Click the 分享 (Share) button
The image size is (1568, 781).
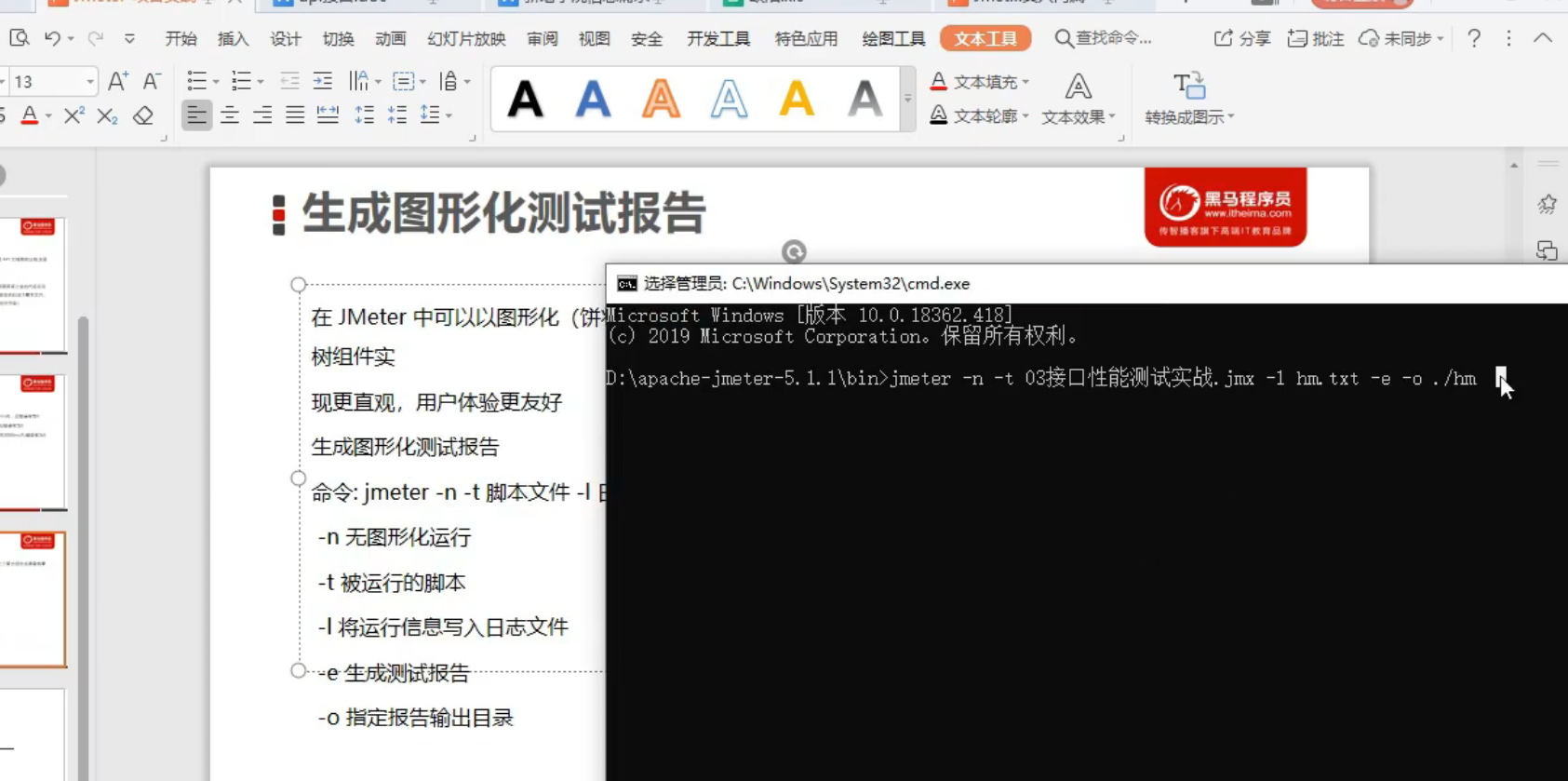1242,38
